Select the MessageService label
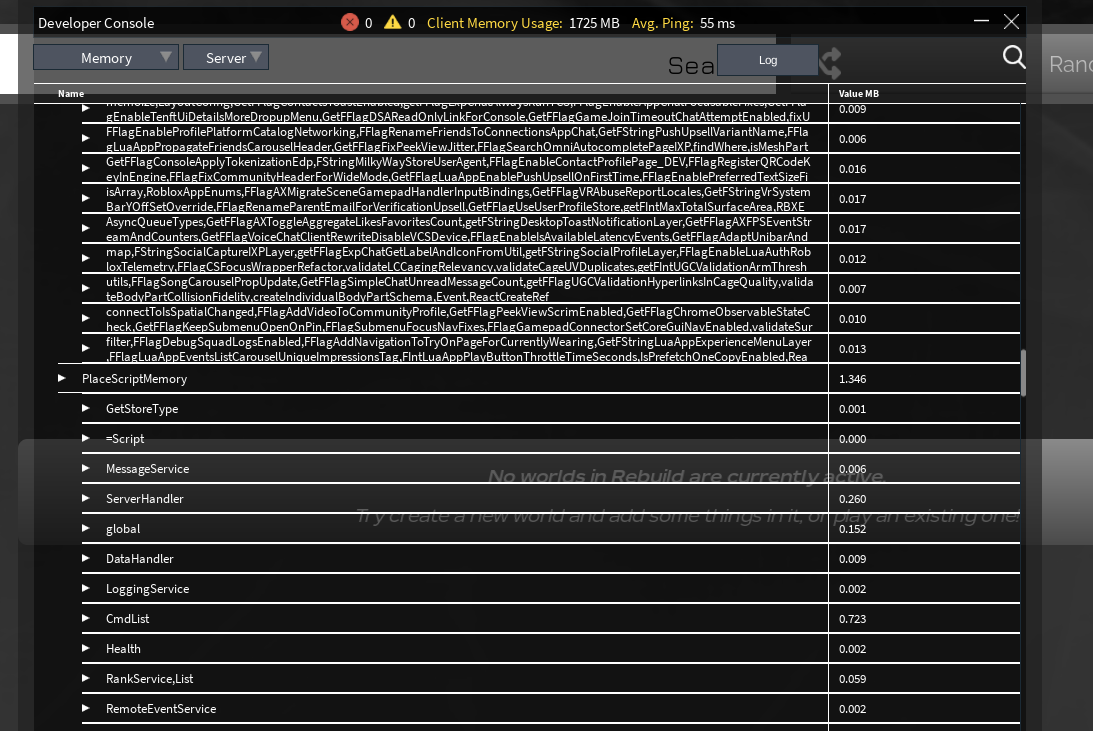The image size is (1093, 731). coord(147,468)
